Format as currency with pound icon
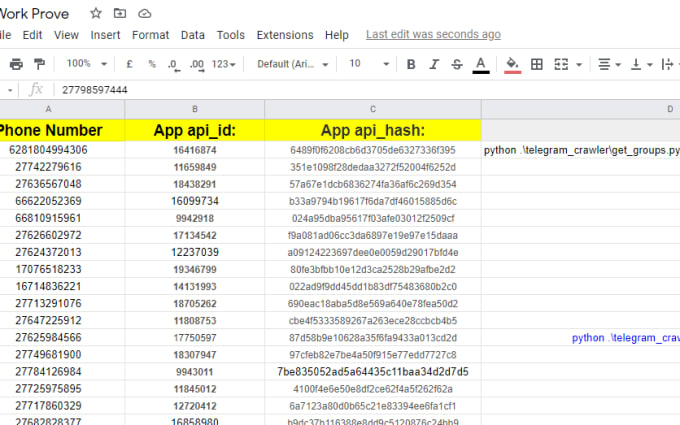 coord(129,64)
